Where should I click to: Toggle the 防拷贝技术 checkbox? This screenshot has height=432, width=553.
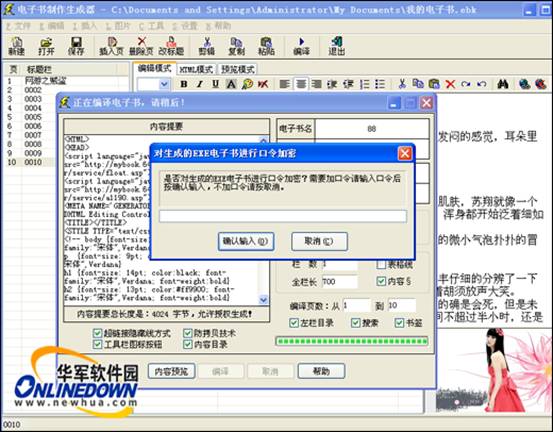(x=188, y=333)
